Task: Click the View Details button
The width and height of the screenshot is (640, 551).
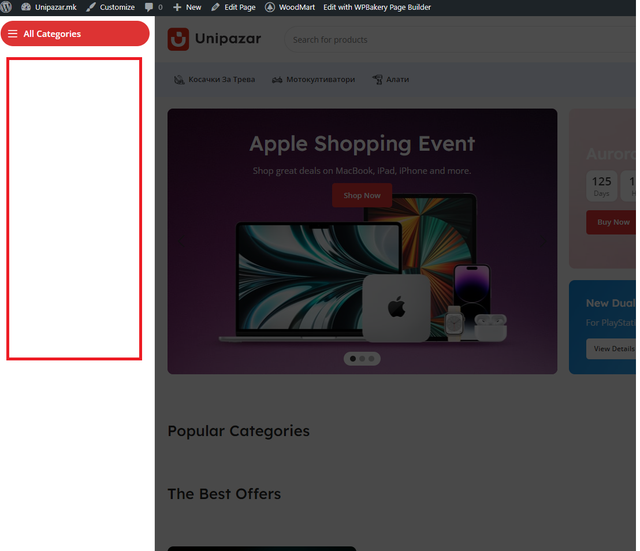Action: pyautogui.click(x=612, y=349)
